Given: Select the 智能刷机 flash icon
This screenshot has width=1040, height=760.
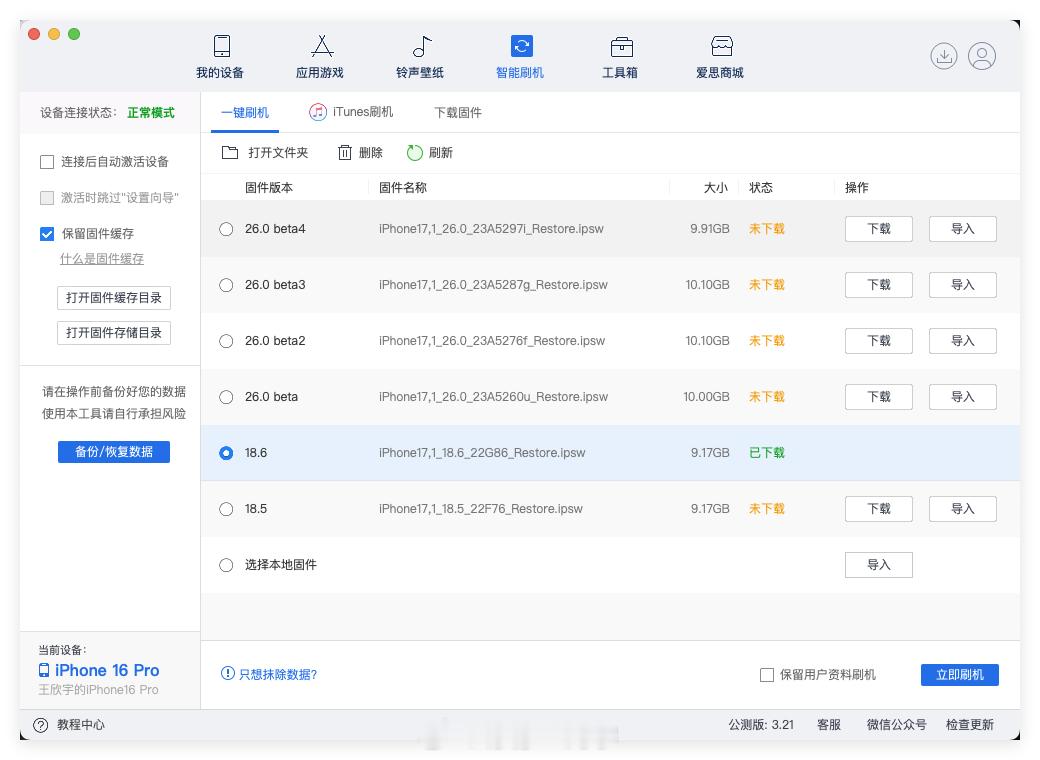Looking at the screenshot, I should tap(521, 46).
